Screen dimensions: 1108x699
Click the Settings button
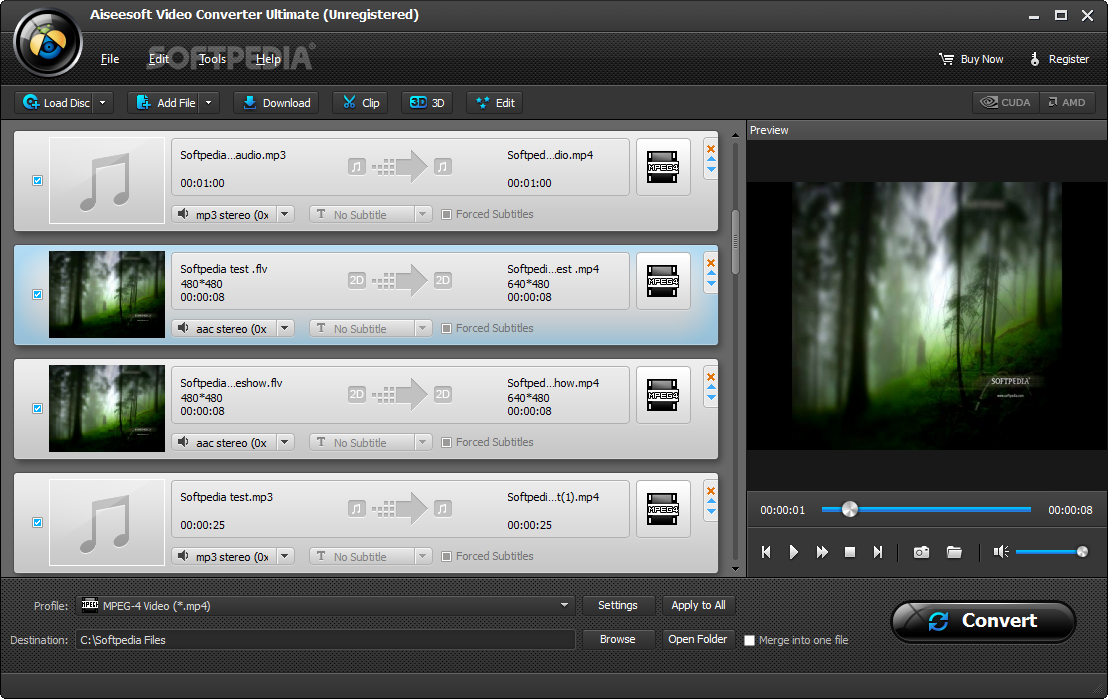tap(618, 606)
